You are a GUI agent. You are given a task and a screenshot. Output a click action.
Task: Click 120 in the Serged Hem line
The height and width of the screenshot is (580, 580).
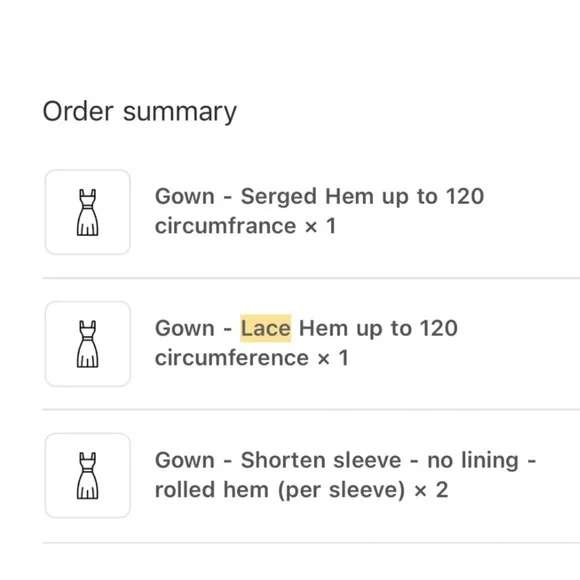465,196
